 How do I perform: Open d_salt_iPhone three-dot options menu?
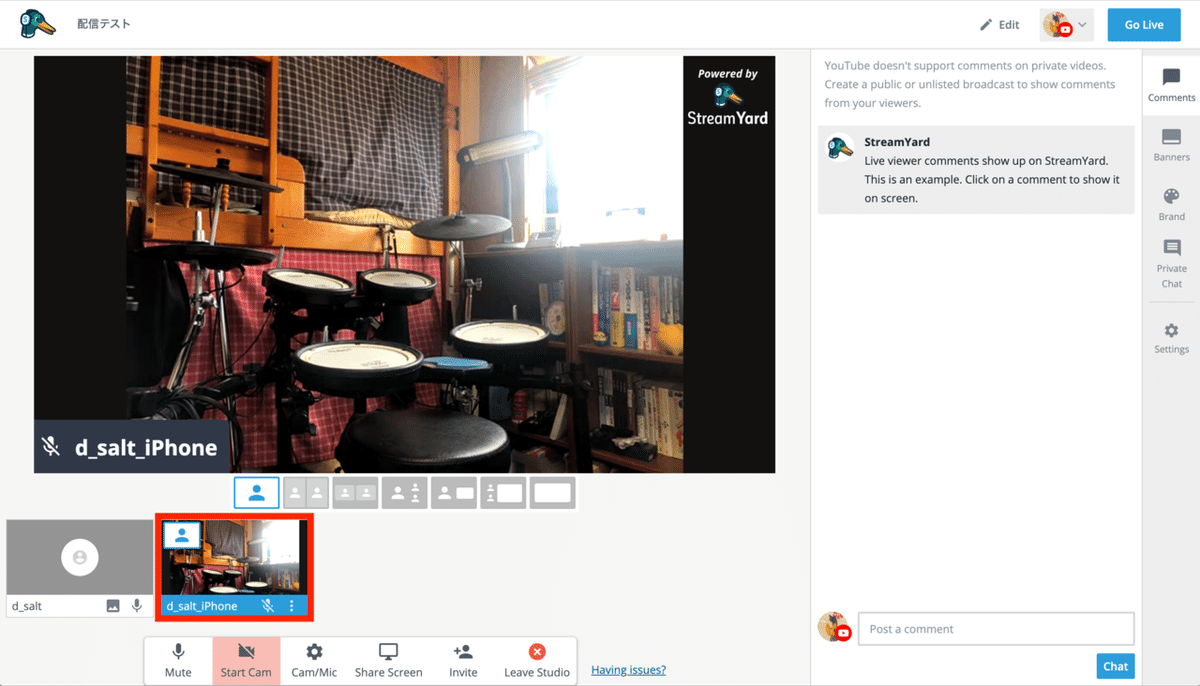click(292, 606)
